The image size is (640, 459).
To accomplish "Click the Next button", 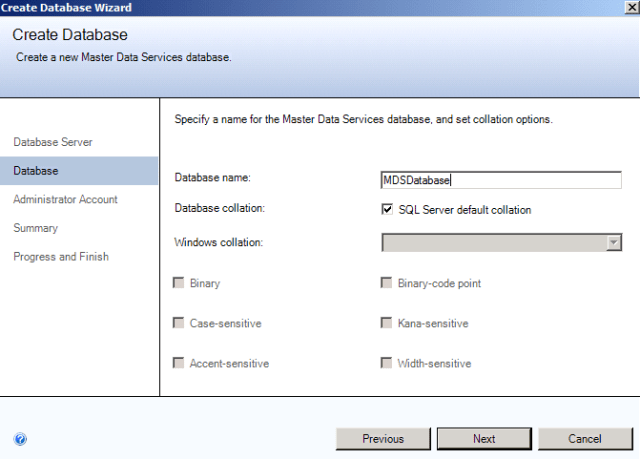I will 484,439.
